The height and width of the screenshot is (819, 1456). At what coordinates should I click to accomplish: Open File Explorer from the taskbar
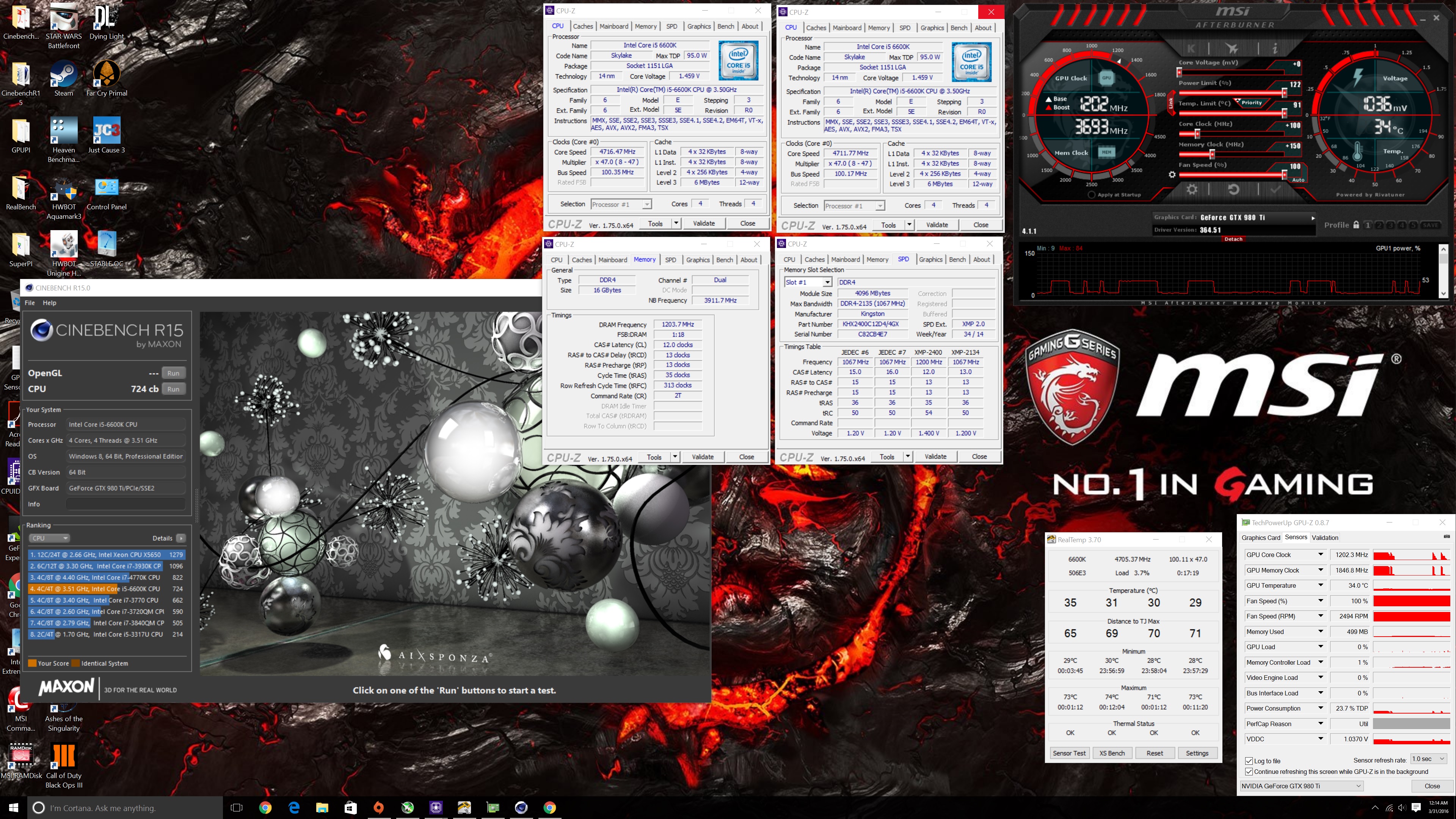[322, 808]
